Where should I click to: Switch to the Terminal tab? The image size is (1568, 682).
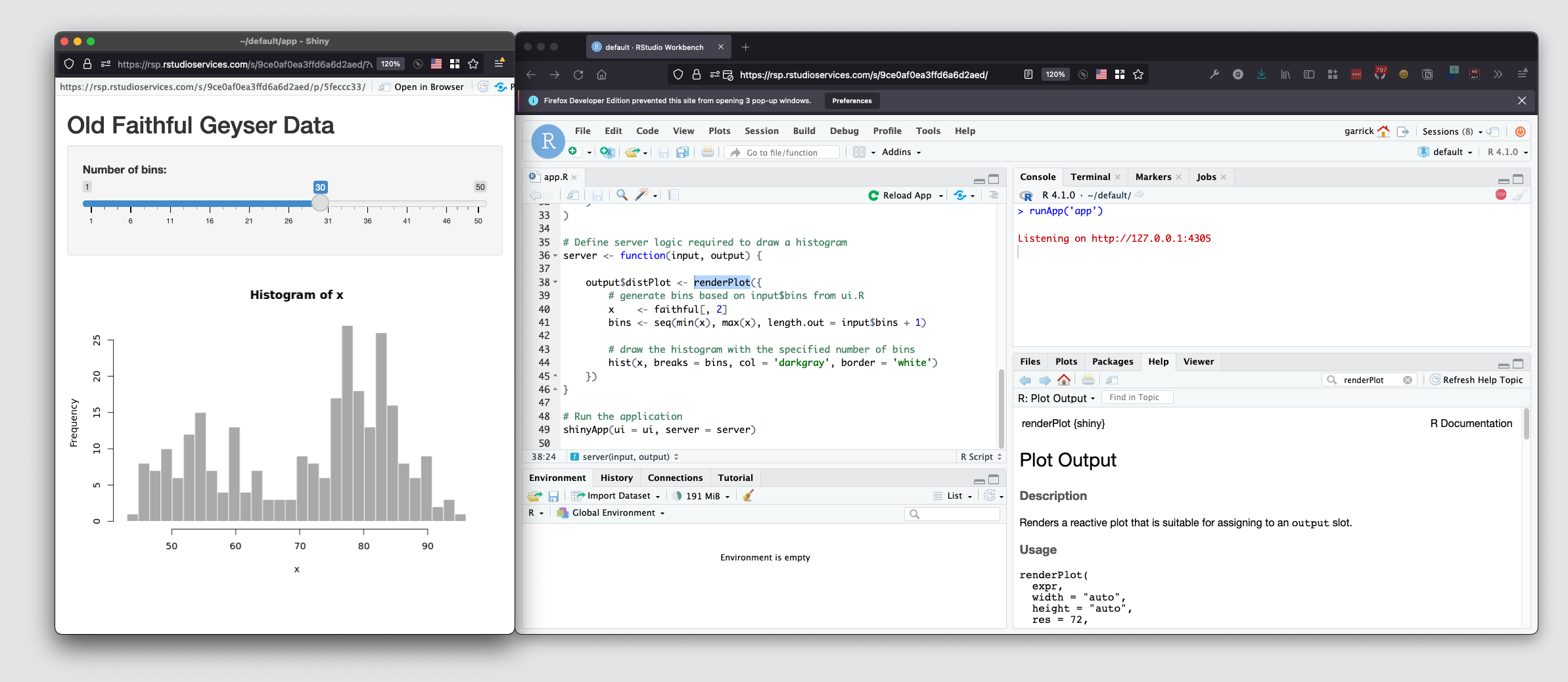point(1091,176)
